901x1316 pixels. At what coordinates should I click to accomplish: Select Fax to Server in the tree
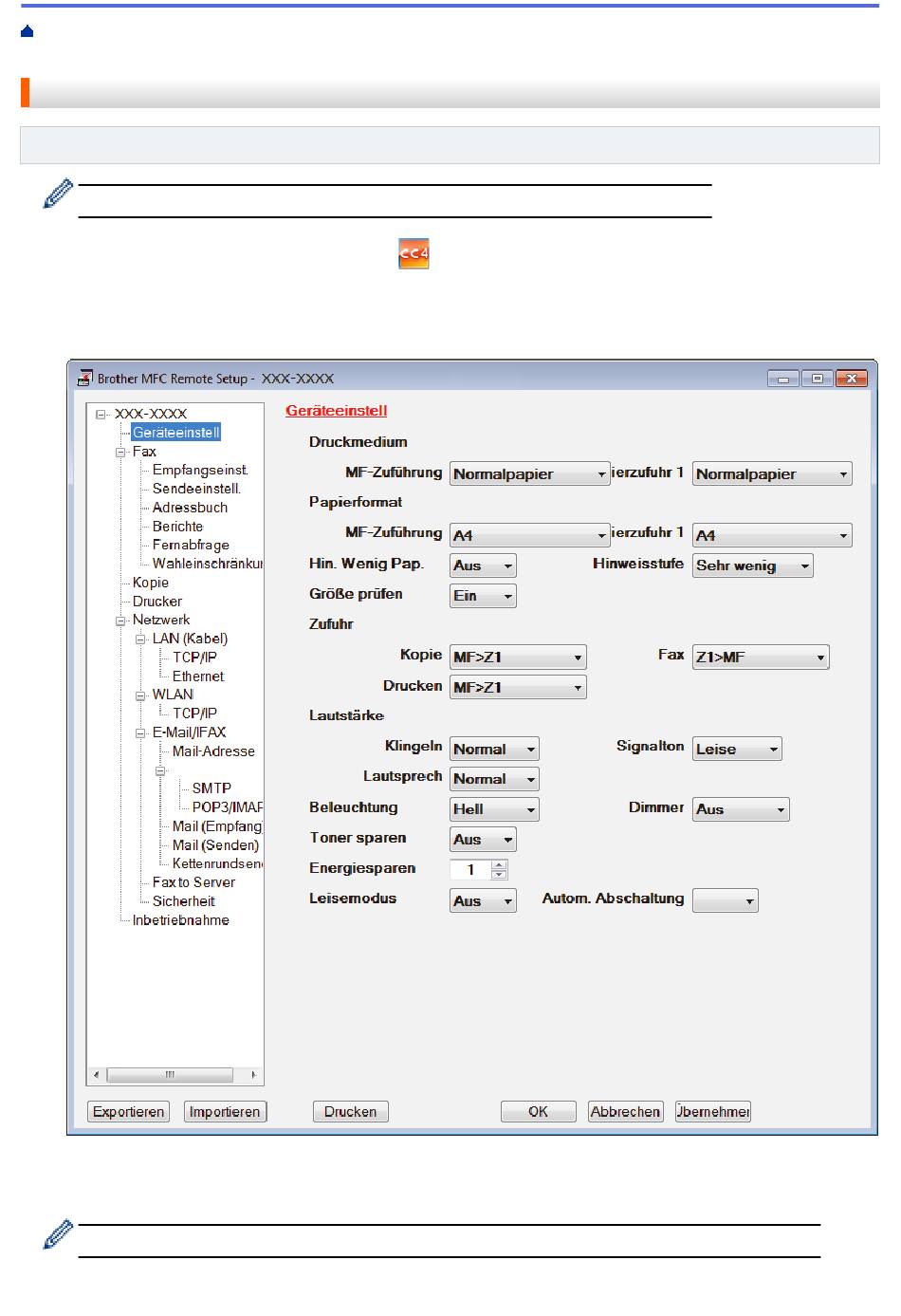193,882
